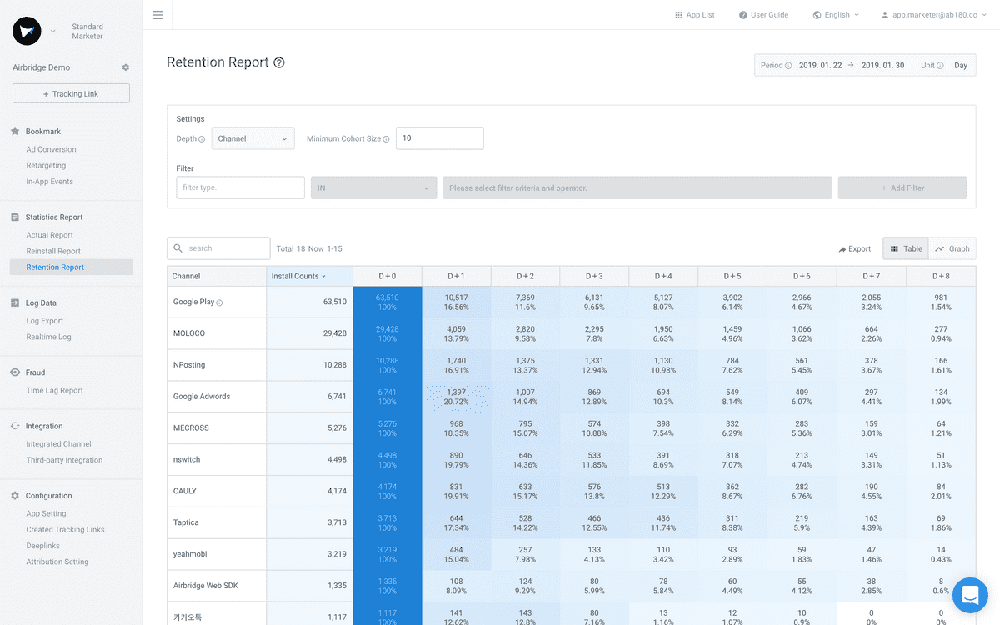The height and width of the screenshot is (625, 1000).
Task: Open the Depth Channel dropdown
Action: coord(253,138)
